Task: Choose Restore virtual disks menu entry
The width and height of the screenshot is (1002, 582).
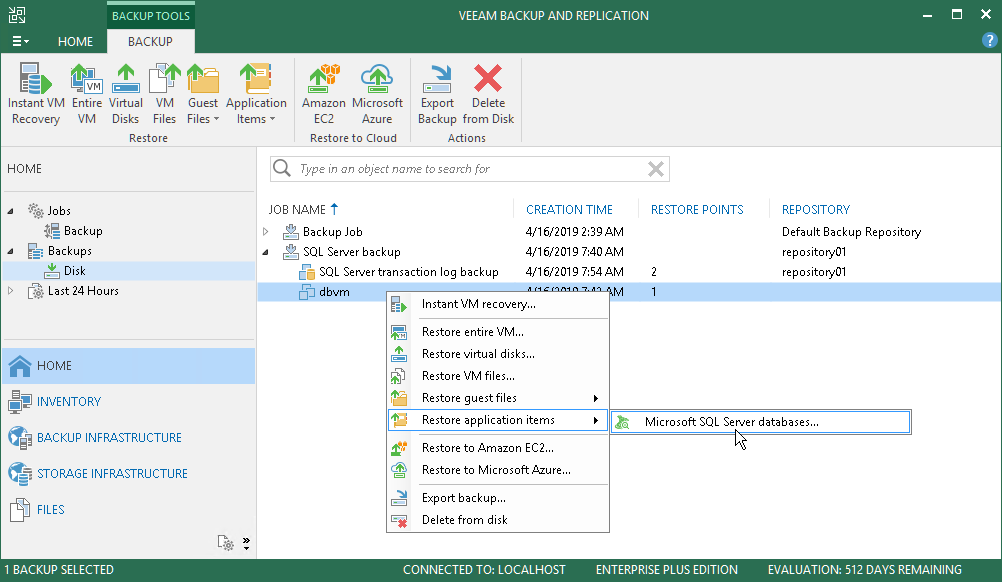Action: (498, 354)
